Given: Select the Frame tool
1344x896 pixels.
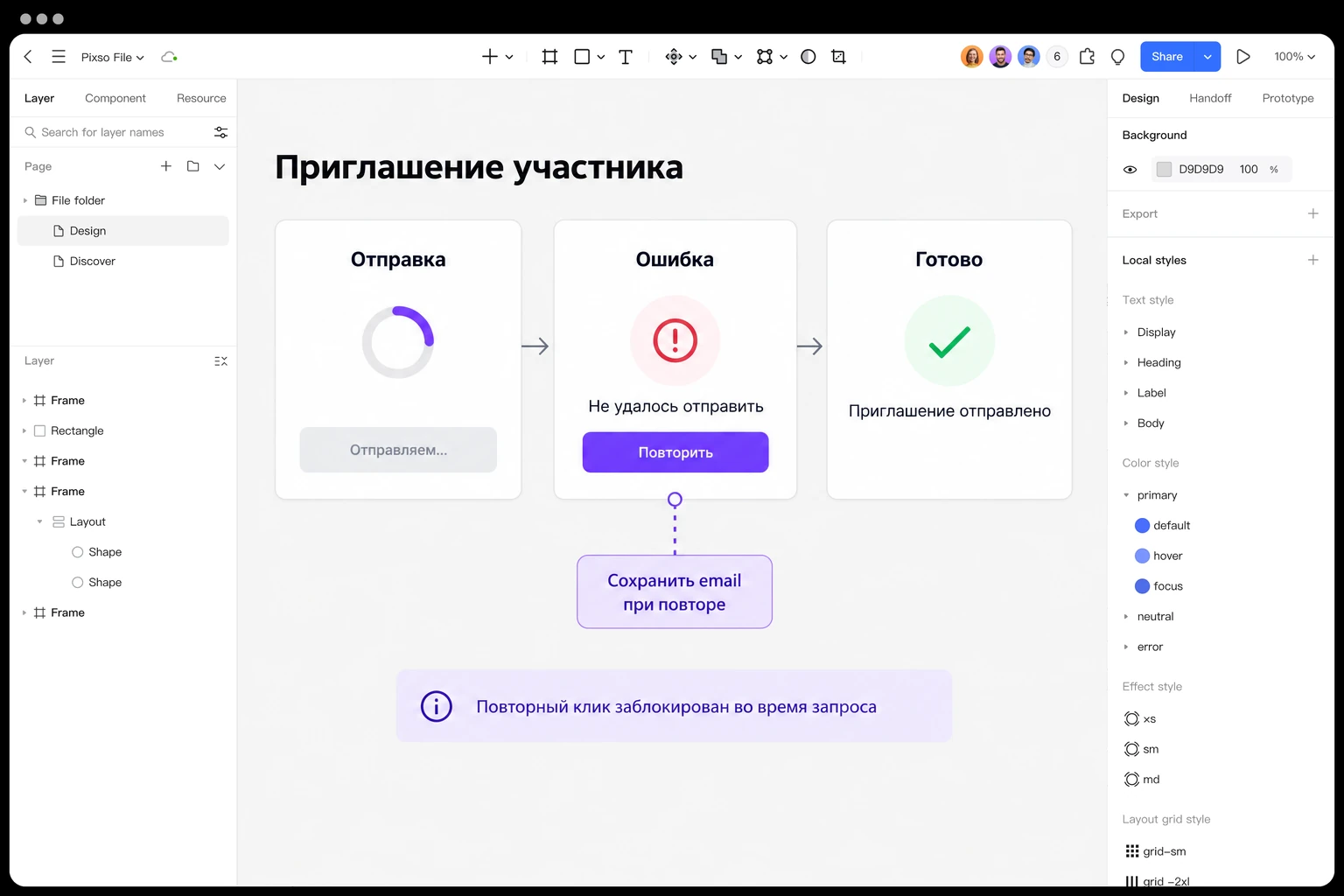Looking at the screenshot, I should click(x=549, y=57).
